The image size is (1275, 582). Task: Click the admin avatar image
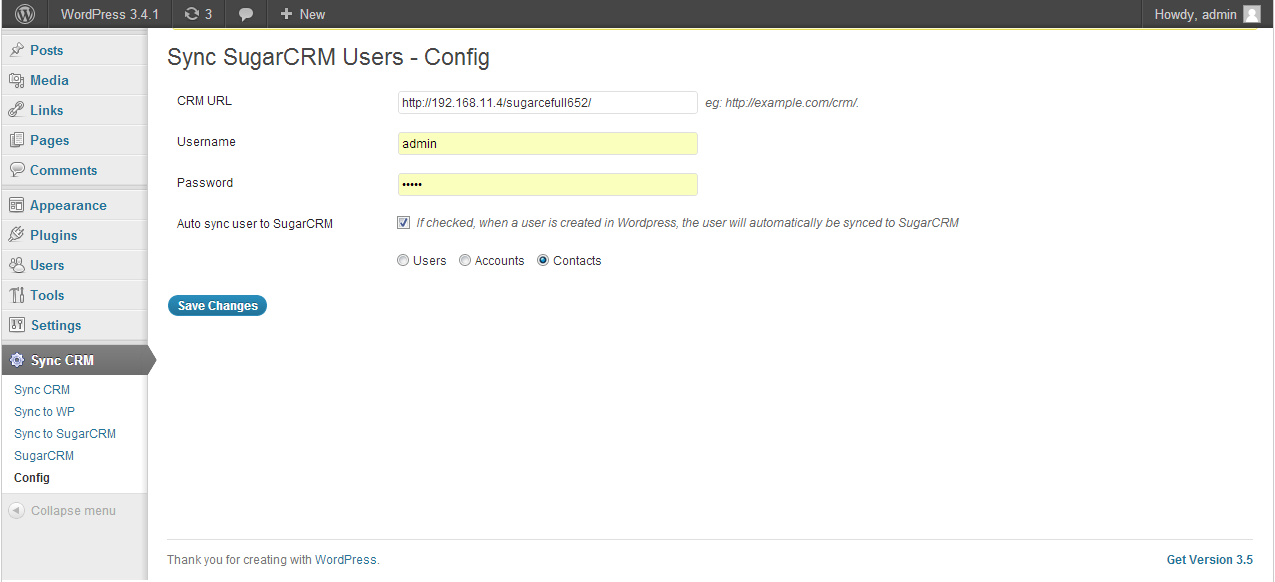click(x=1252, y=14)
